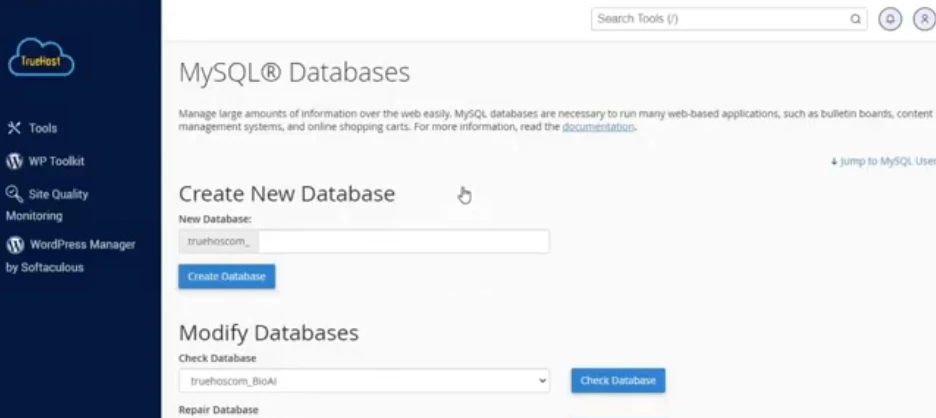The height and width of the screenshot is (418, 936).
Task: Click the WordPress Manager by Softaculous icon
Action: pyautogui.click(x=15, y=245)
